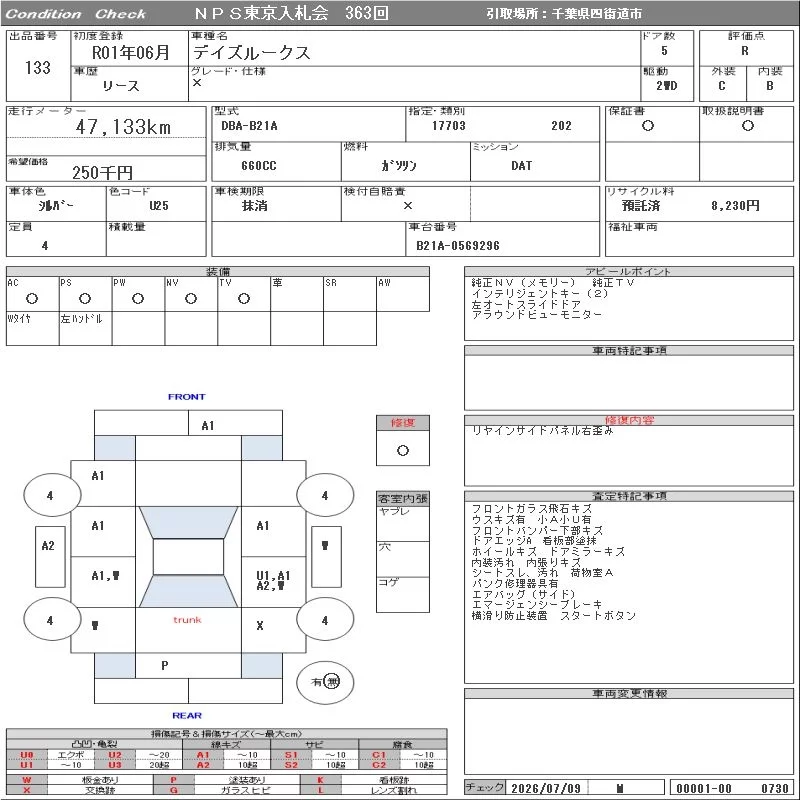800x800 pixels.
Task: Select the 客室内張 ヤブレ cell
Action: (x=403, y=523)
